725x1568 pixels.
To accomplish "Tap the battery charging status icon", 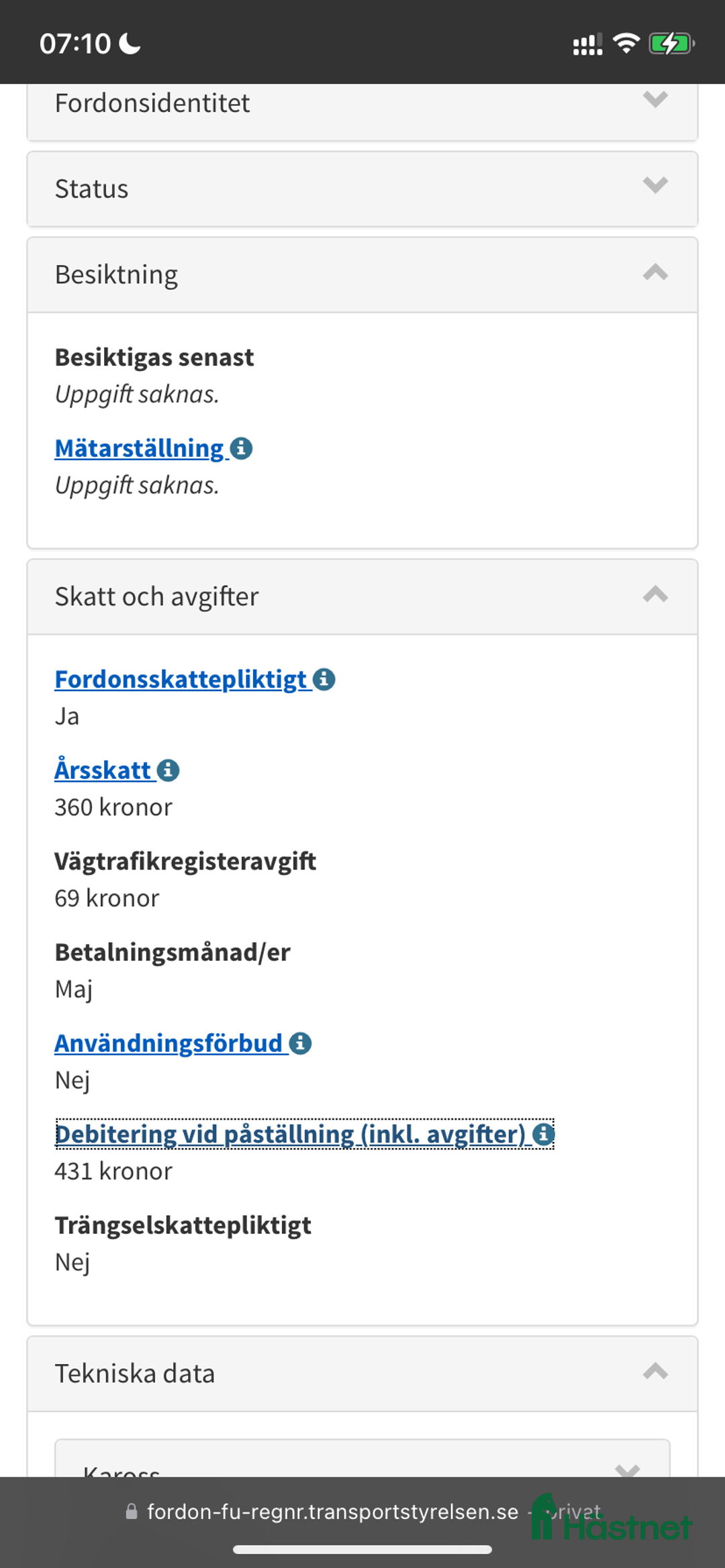I will coord(671,44).
